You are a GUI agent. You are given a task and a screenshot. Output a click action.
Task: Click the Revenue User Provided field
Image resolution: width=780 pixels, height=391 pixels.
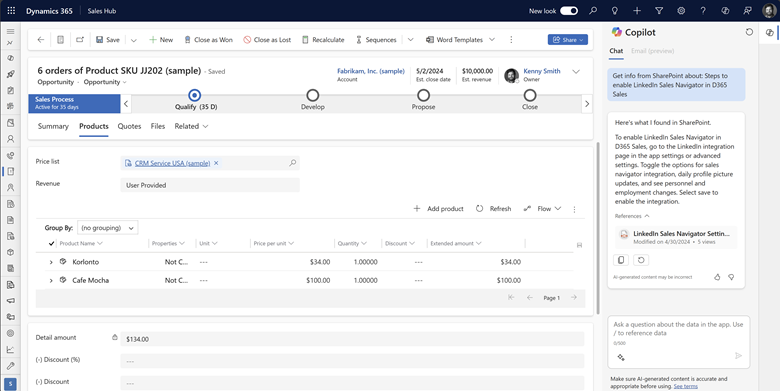(210, 185)
